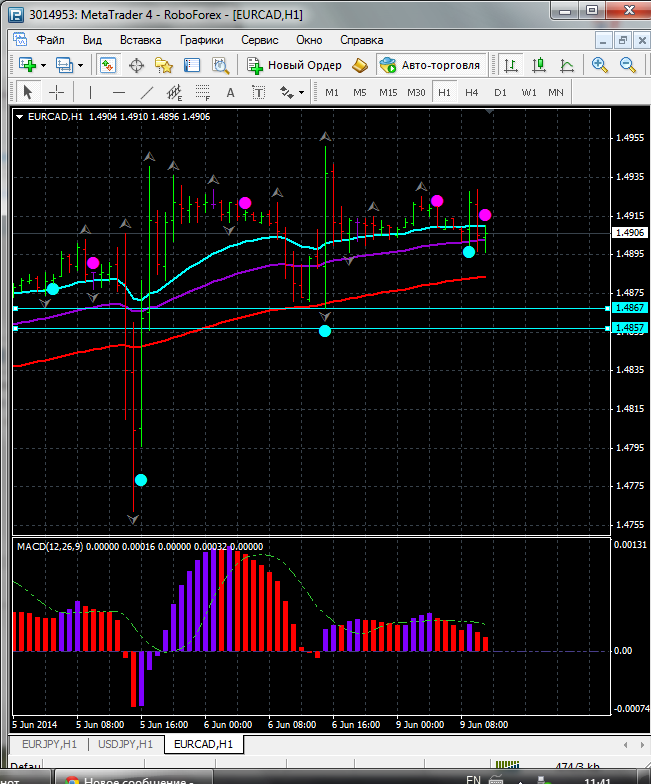Select the crosshair cursor tool
Image resolution: width=660 pixels, height=784 pixels.
point(56,92)
